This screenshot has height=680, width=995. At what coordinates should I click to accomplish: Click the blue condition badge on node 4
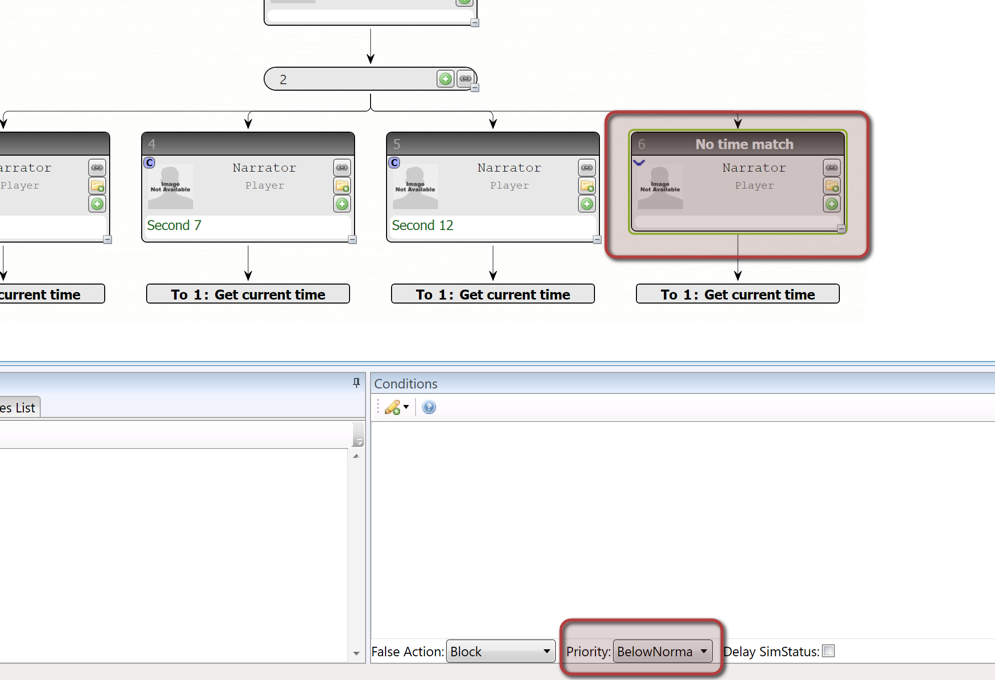[150, 163]
